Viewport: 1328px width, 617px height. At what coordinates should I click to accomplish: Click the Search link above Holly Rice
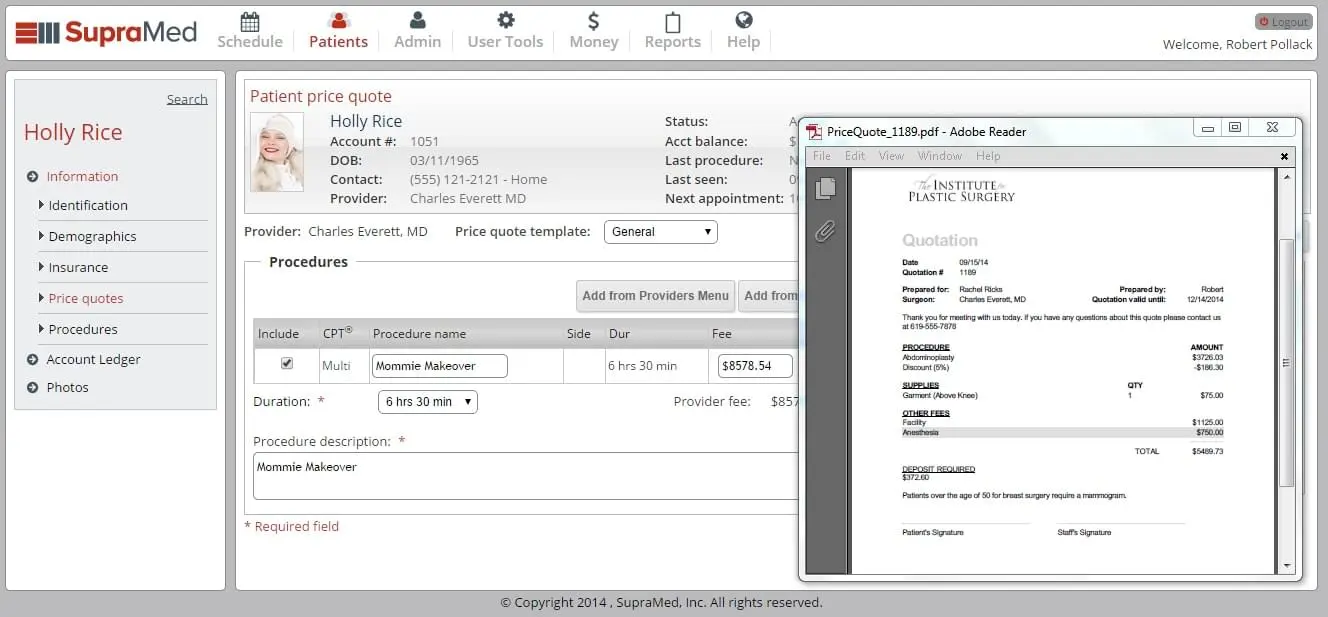[187, 98]
